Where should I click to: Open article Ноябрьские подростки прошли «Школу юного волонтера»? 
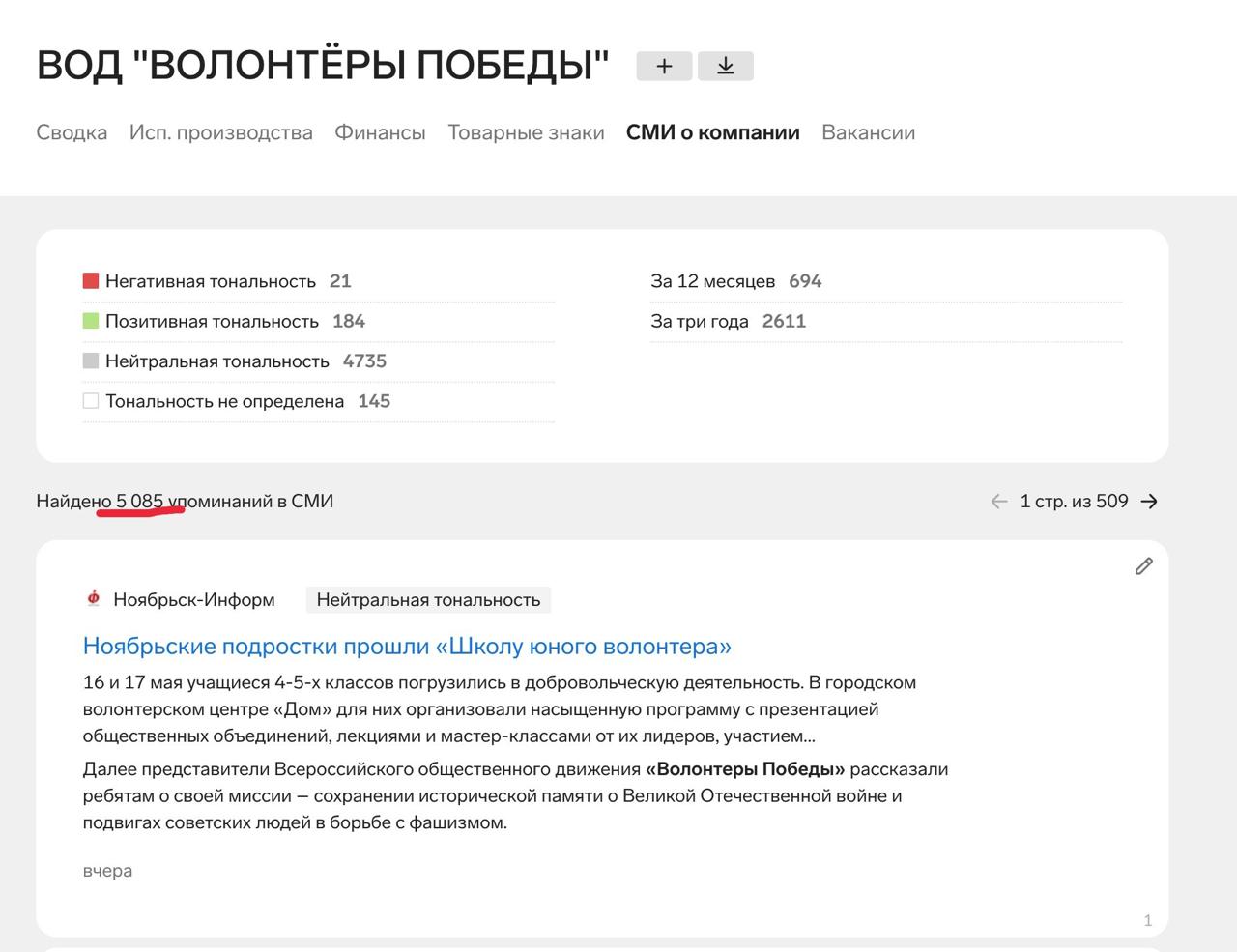coord(407,646)
